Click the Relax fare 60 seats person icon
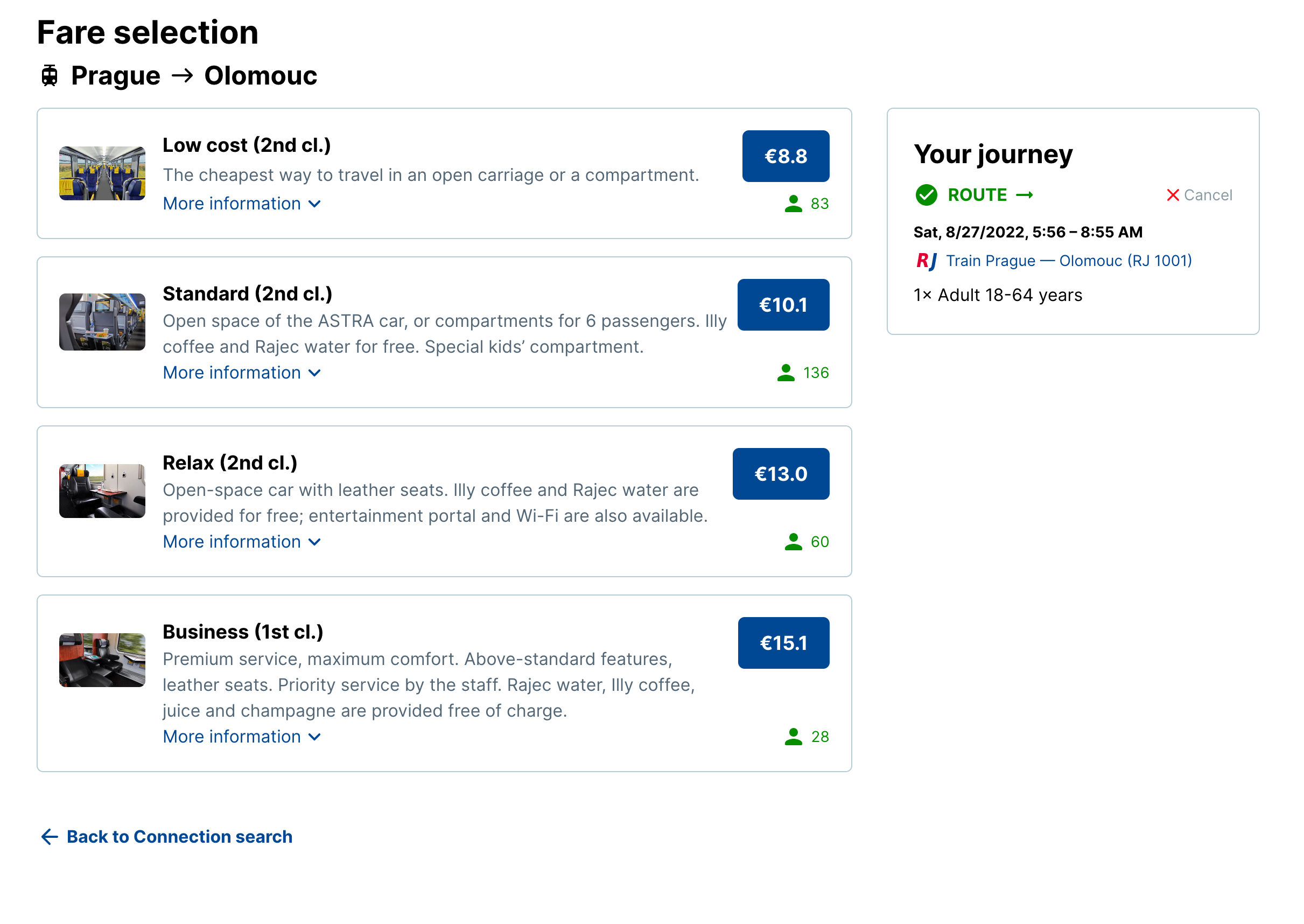The image size is (1304, 924). pos(793,542)
